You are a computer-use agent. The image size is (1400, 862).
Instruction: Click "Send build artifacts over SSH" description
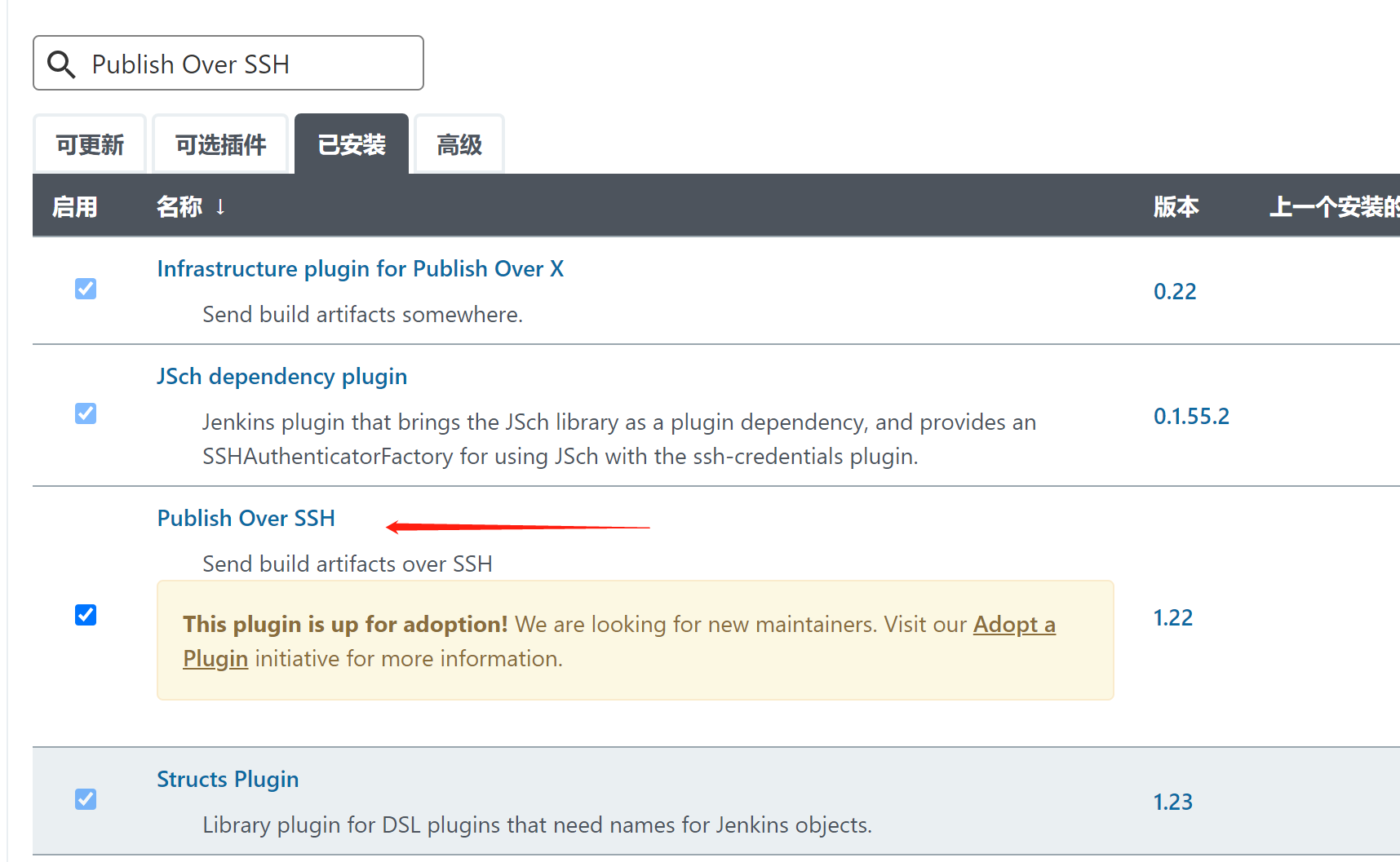click(x=348, y=564)
